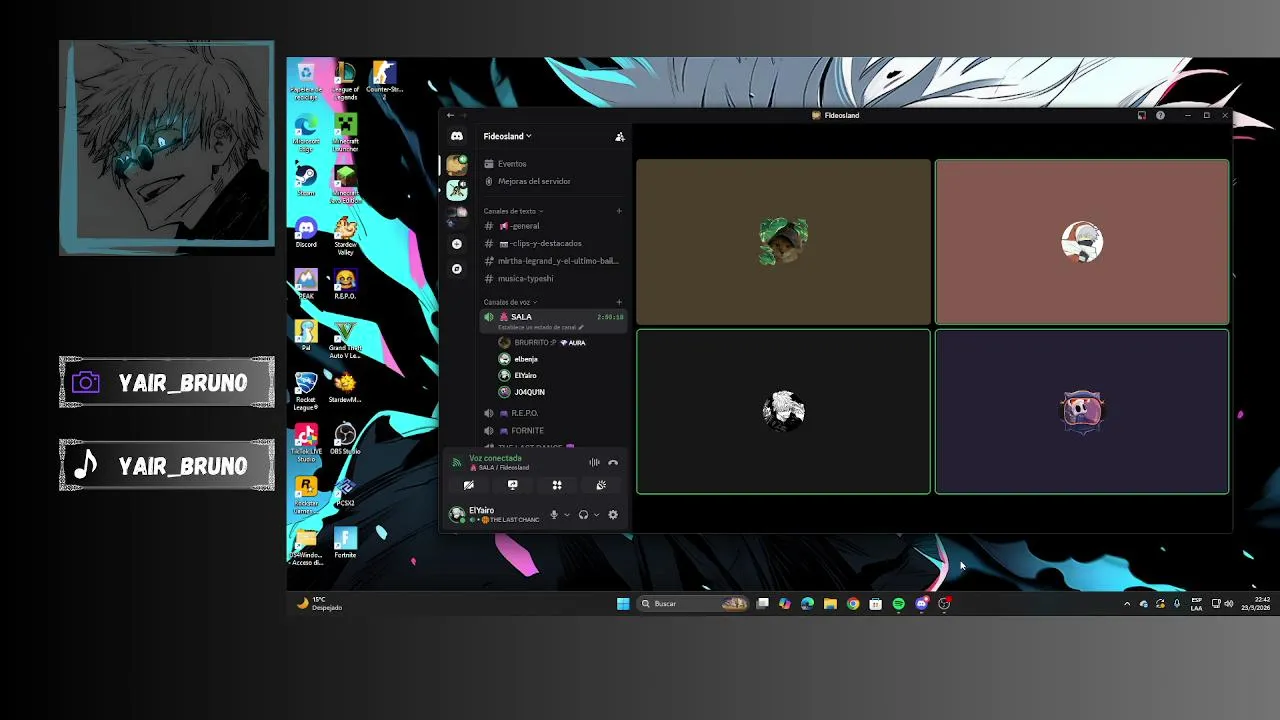Open Google Chrome from the taskbar
1280x720 pixels.
(853, 603)
